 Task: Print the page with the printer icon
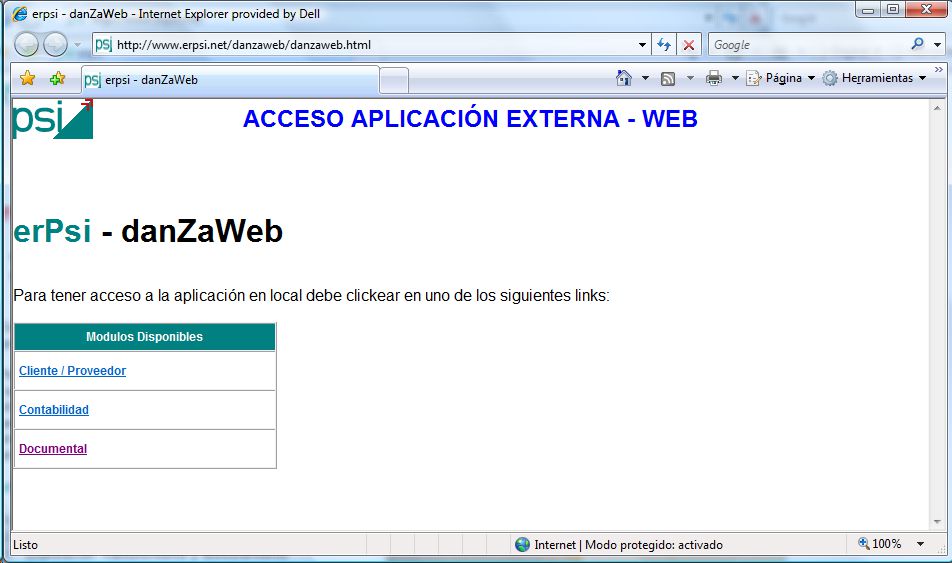click(x=714, y=78)
